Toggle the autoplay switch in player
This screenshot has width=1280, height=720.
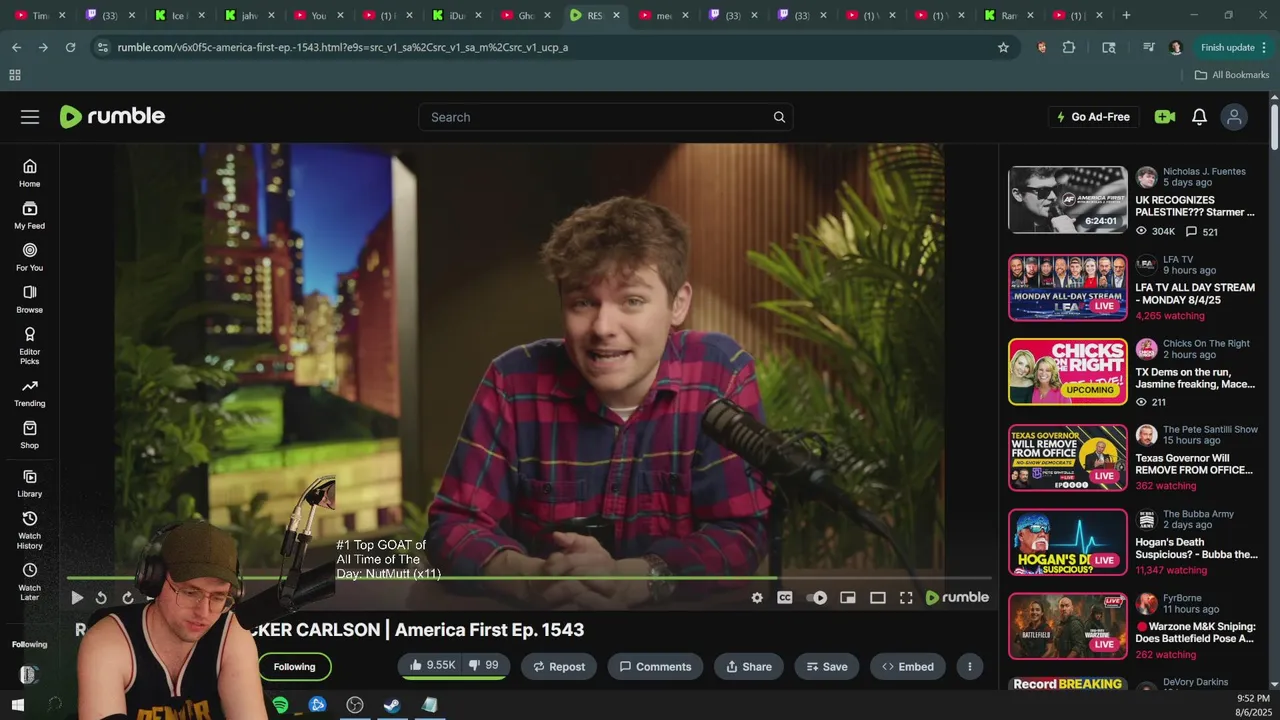point(817,598)
